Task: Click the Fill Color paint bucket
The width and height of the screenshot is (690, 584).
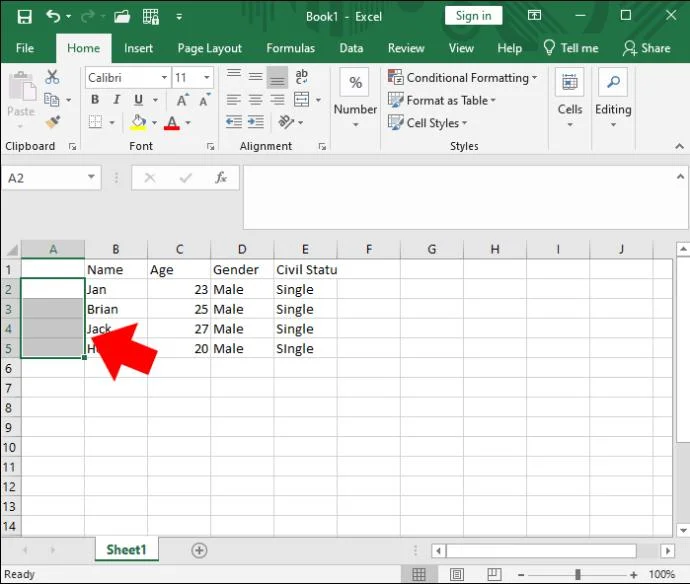Action: 139,123
